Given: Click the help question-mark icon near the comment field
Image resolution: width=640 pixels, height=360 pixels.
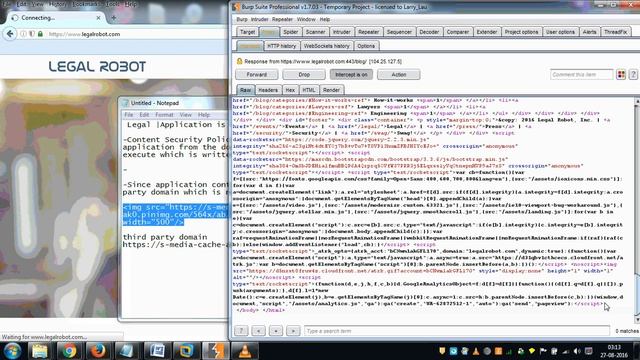Looking at the screenshot, I should coord(633,74).
